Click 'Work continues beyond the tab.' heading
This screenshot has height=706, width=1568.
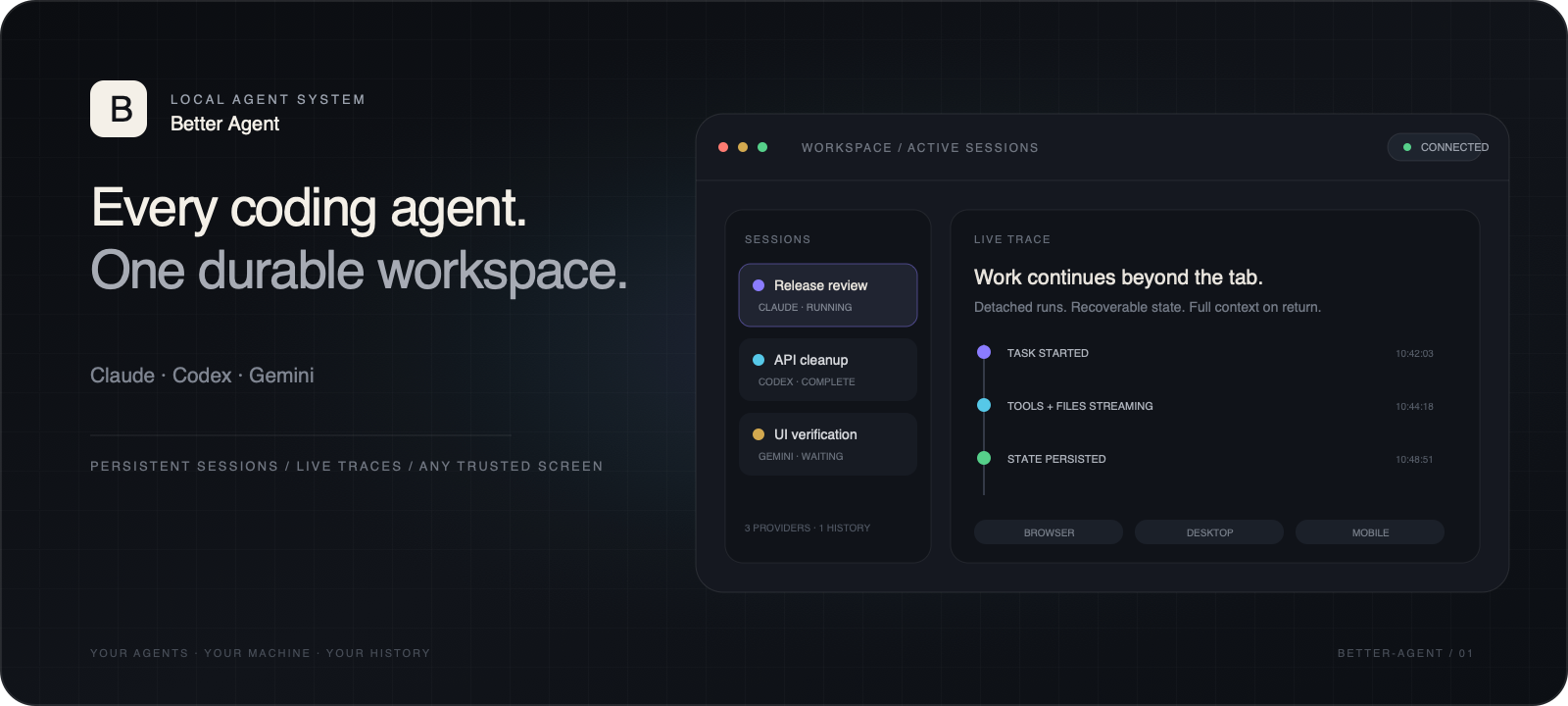coord(1118,277)
